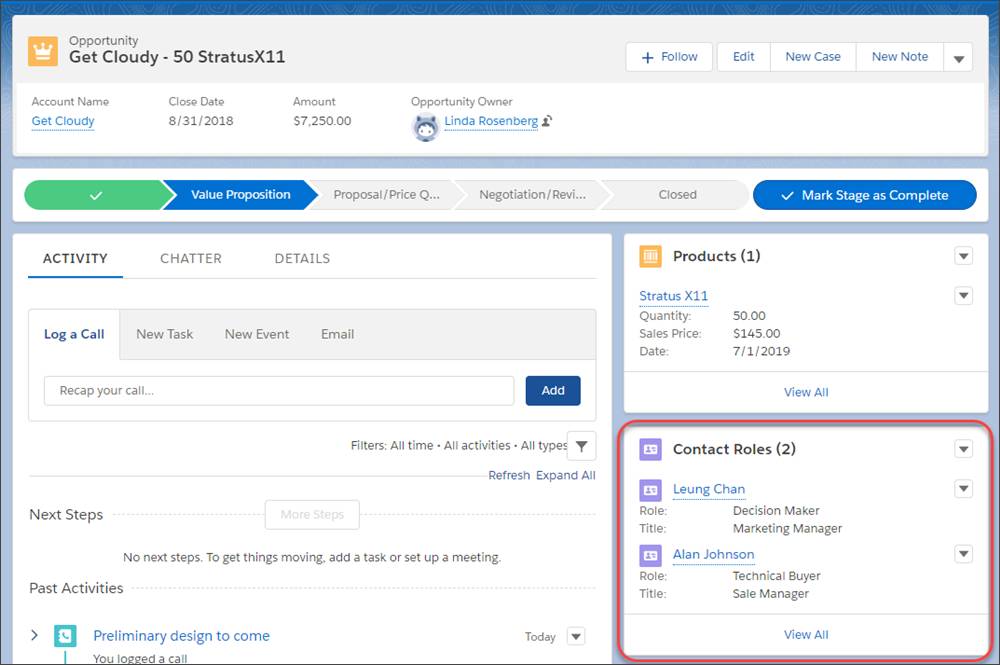Open the Contact Roles panel dropdown
The image size is (1000, 665).
click(964, 449)
